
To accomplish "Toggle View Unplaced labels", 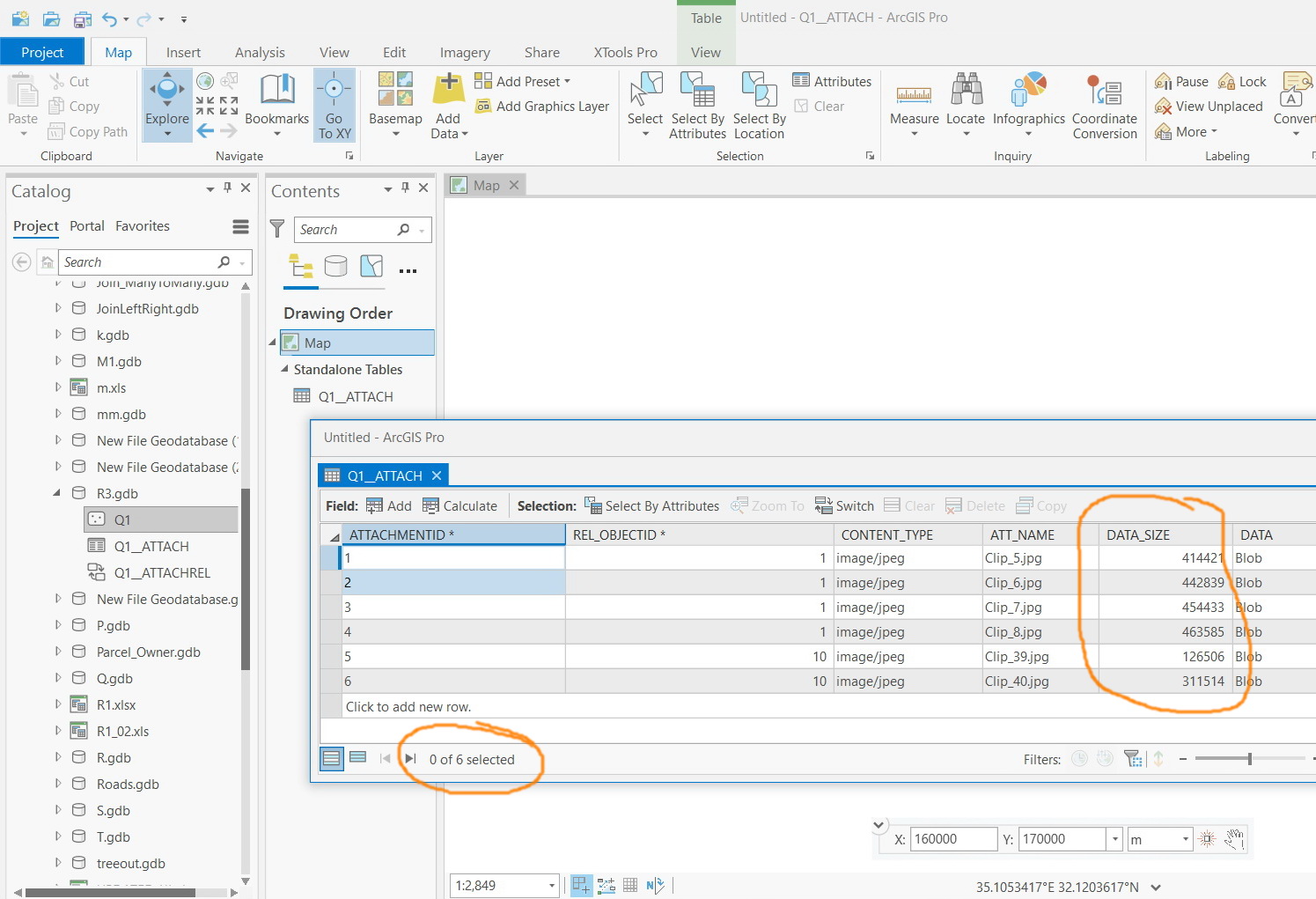I will tap(1209, 106).
